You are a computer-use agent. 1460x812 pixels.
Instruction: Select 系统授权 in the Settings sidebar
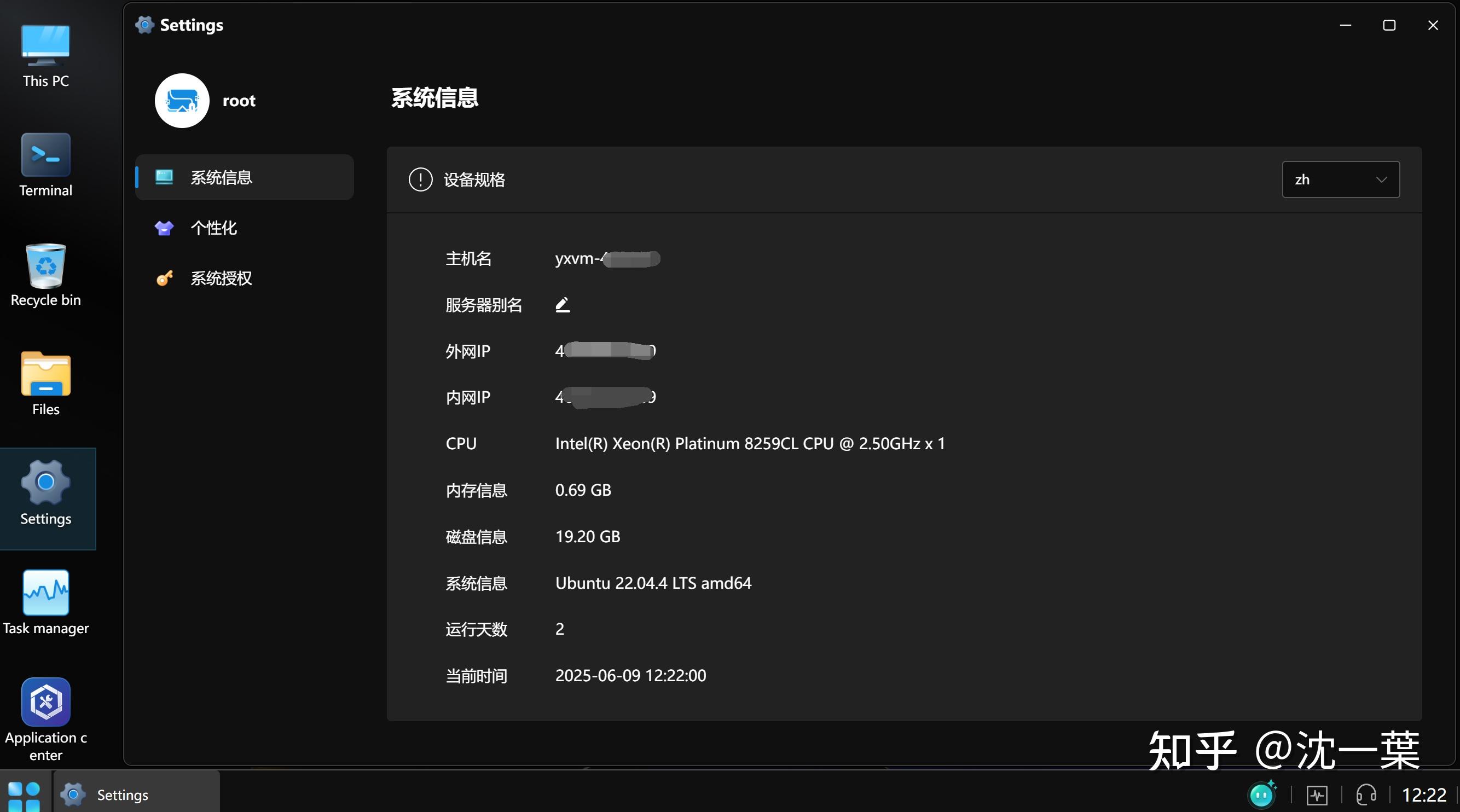[220, 278]
